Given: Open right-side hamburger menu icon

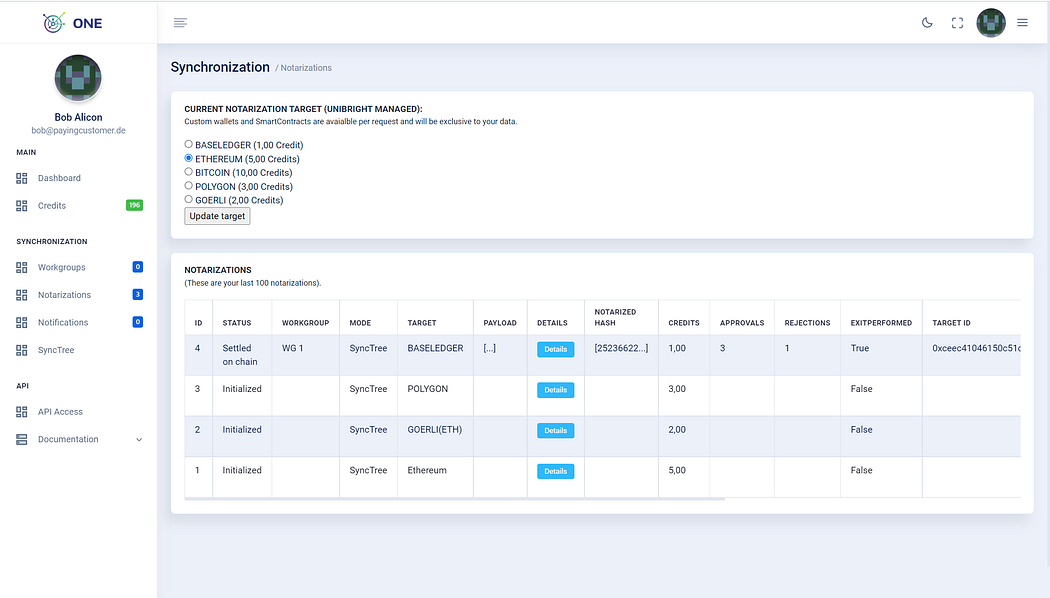Looking at the screenshot, I should click(x=1022, y=23).
